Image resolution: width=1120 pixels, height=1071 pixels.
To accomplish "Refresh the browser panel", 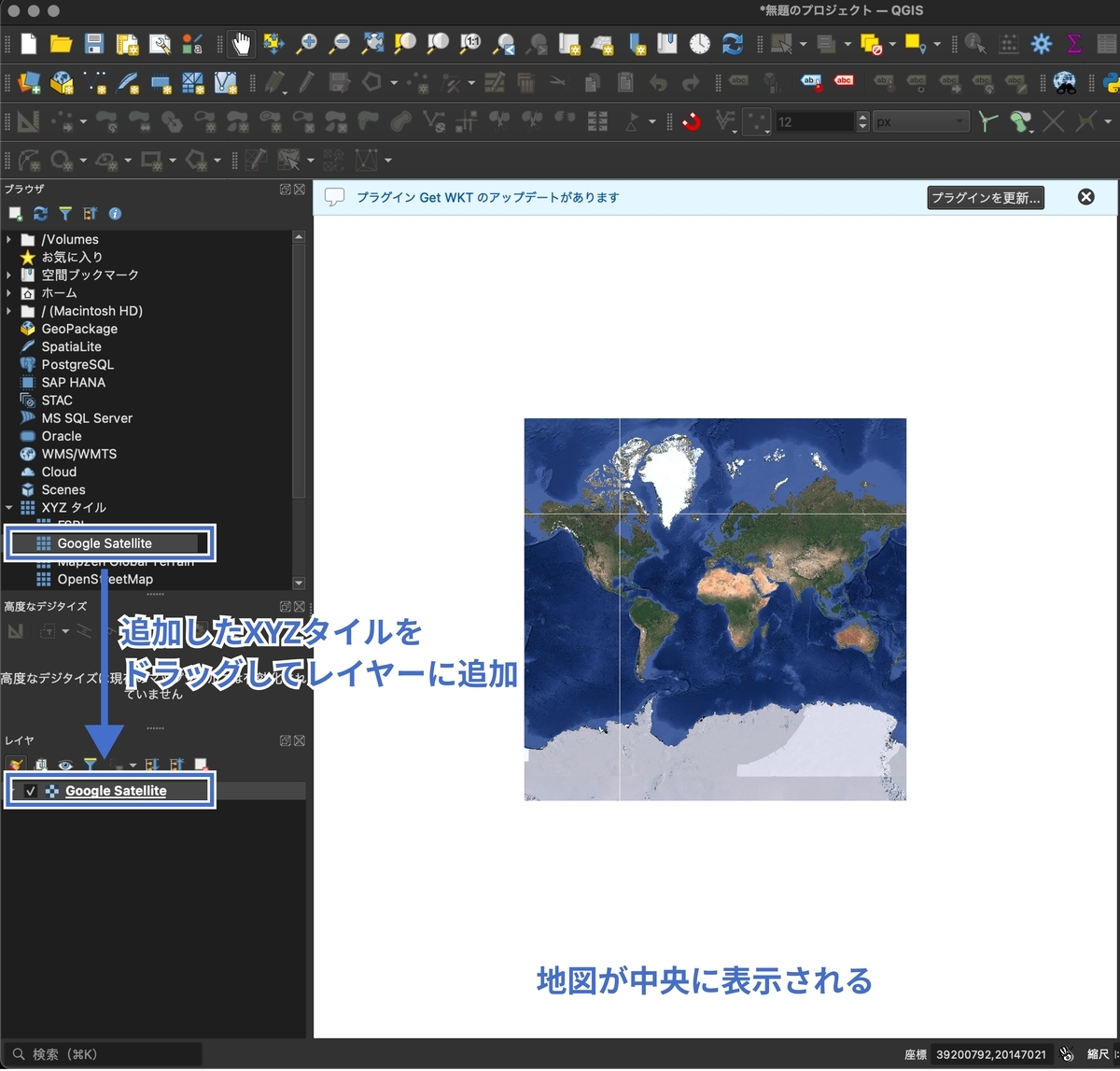I will pos(40,214).
